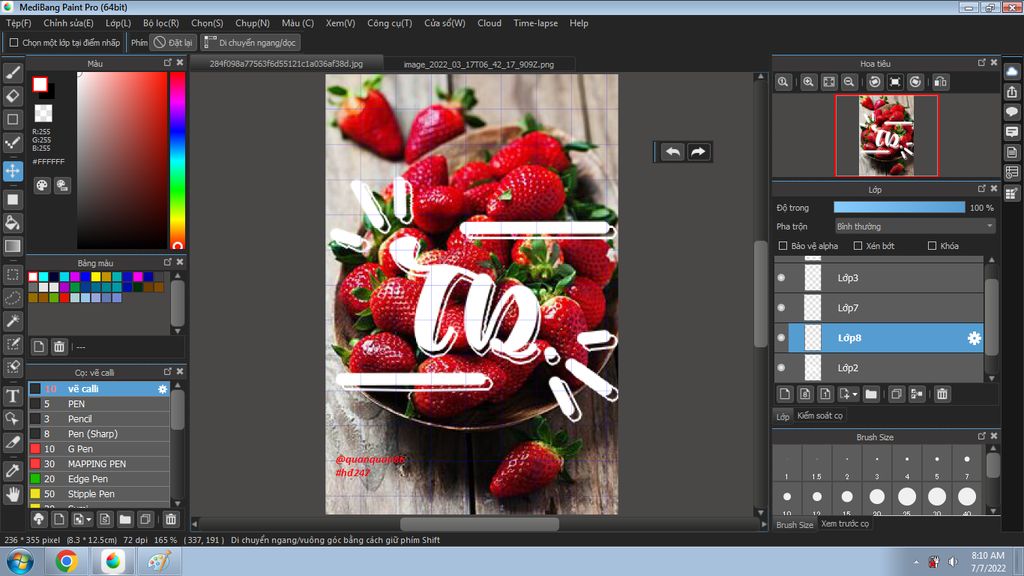Open the 'Pha trộn' blend mode dropdown
Image resolution: width=1024 pixels, height=576 pixels.
coord(914,226)
